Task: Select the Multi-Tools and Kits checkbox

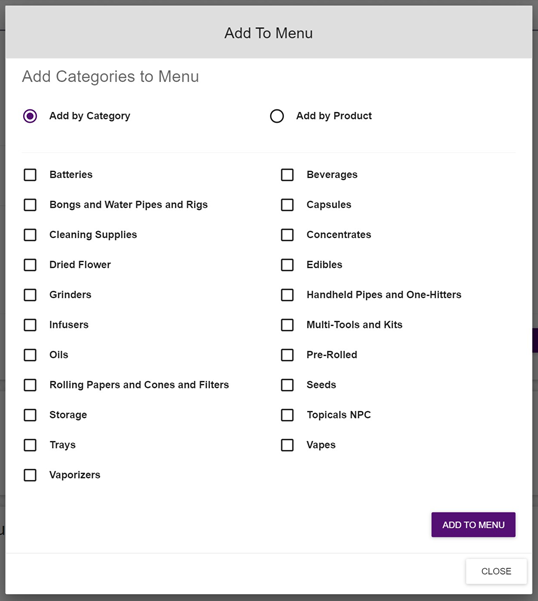Action: tap(287, 325)
